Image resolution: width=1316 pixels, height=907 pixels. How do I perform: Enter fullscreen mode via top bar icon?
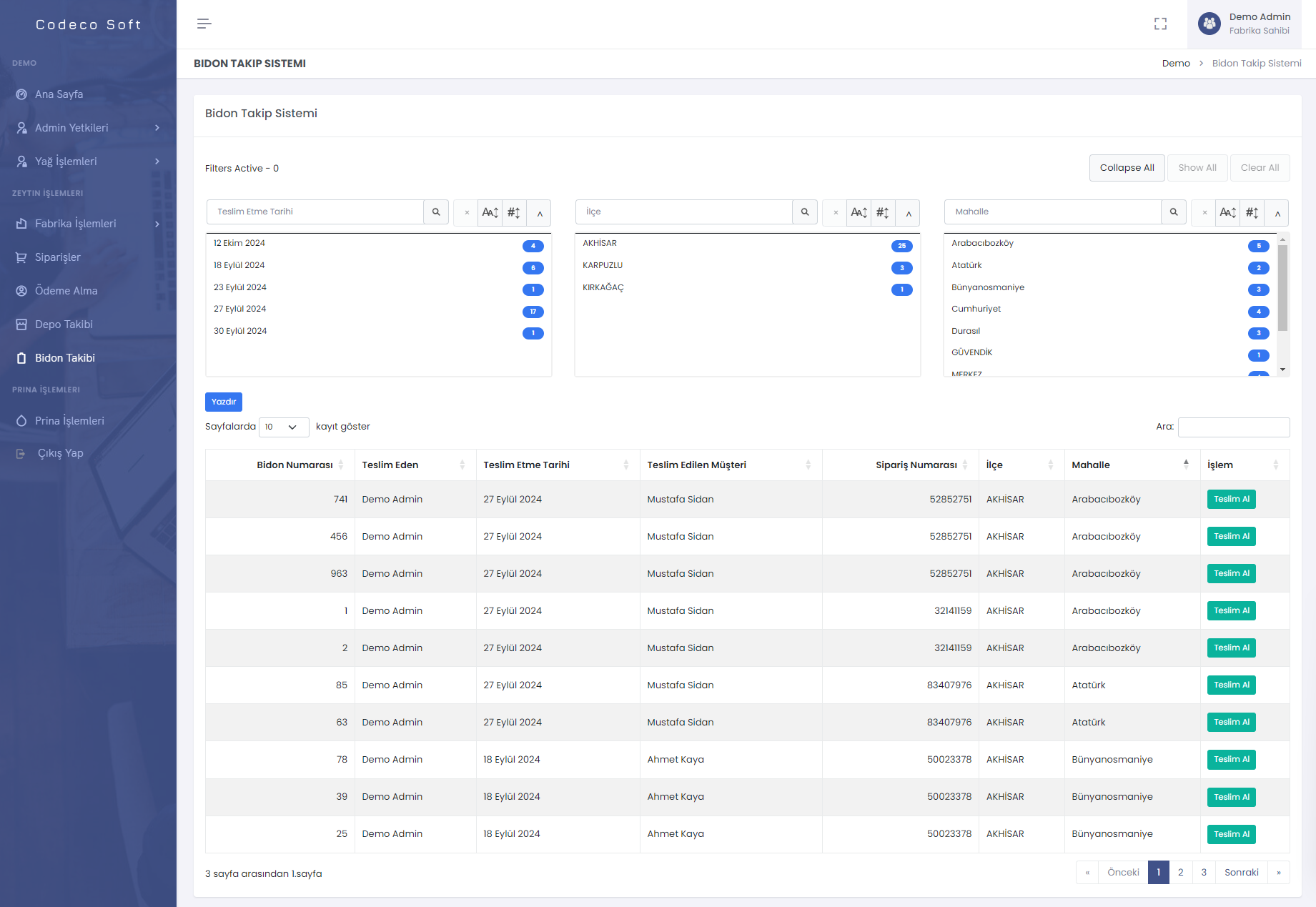click(x=1160, y=24)
